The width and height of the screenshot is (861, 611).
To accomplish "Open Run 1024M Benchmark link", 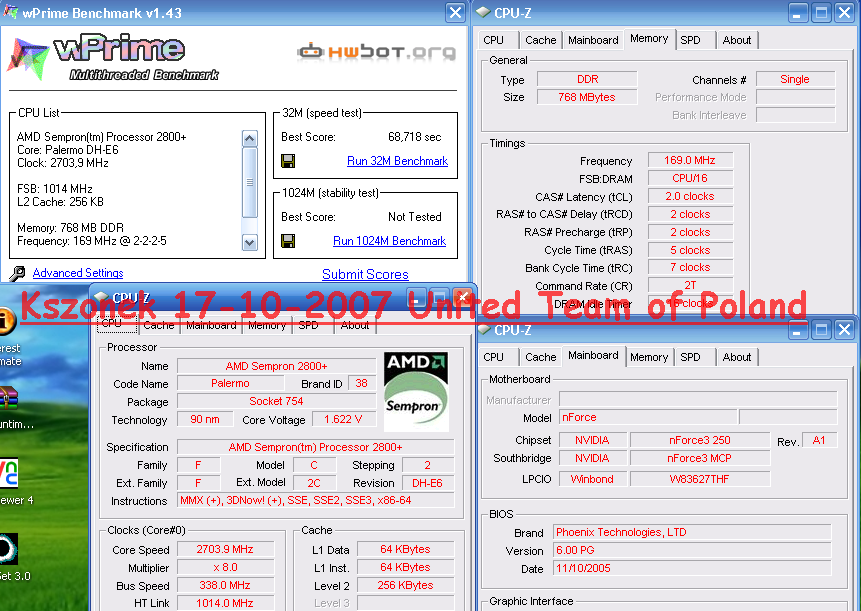I will tap(389, 241).
